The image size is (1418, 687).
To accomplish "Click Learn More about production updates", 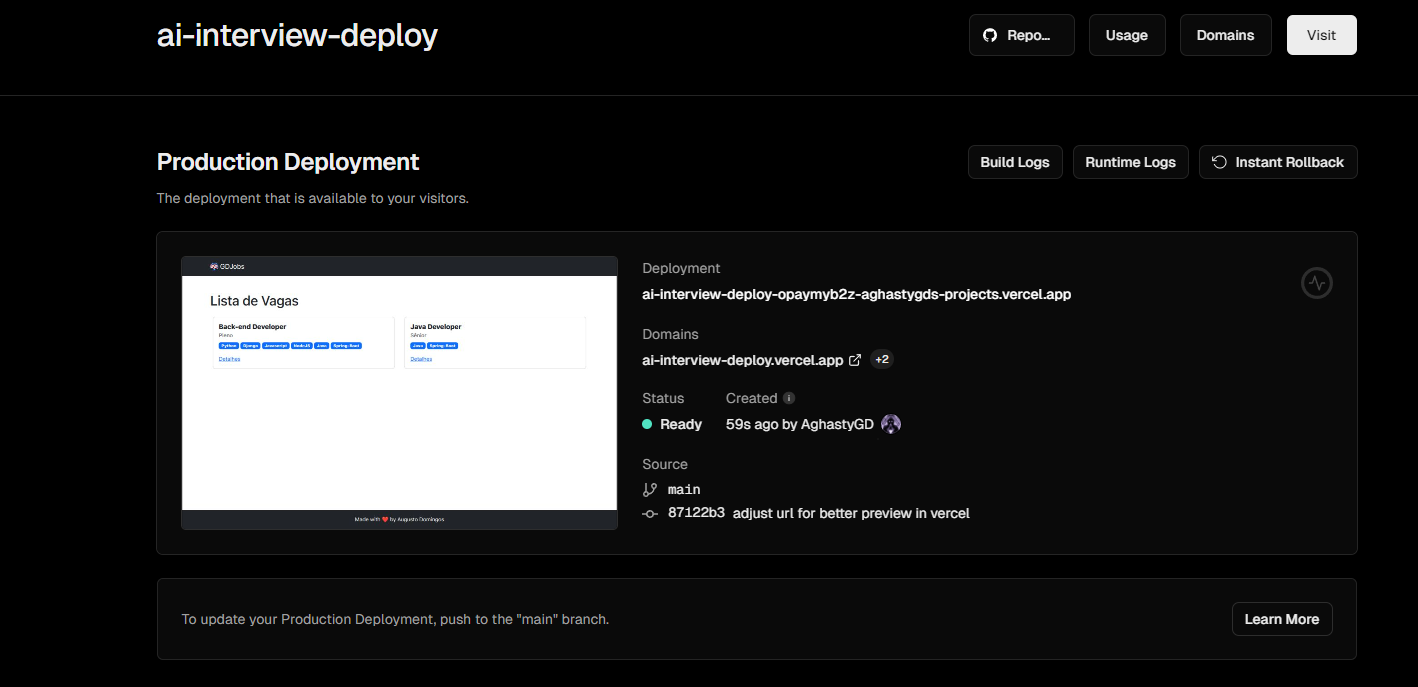I will tap(1281, 619).
